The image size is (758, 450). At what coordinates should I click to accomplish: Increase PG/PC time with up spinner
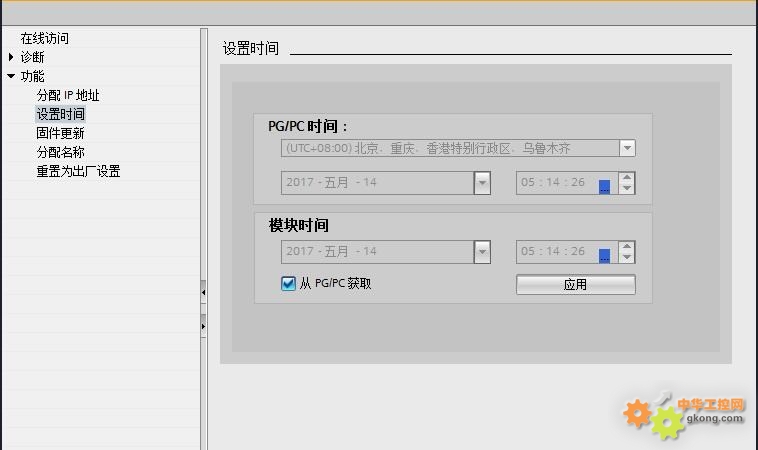pos(627,177)
